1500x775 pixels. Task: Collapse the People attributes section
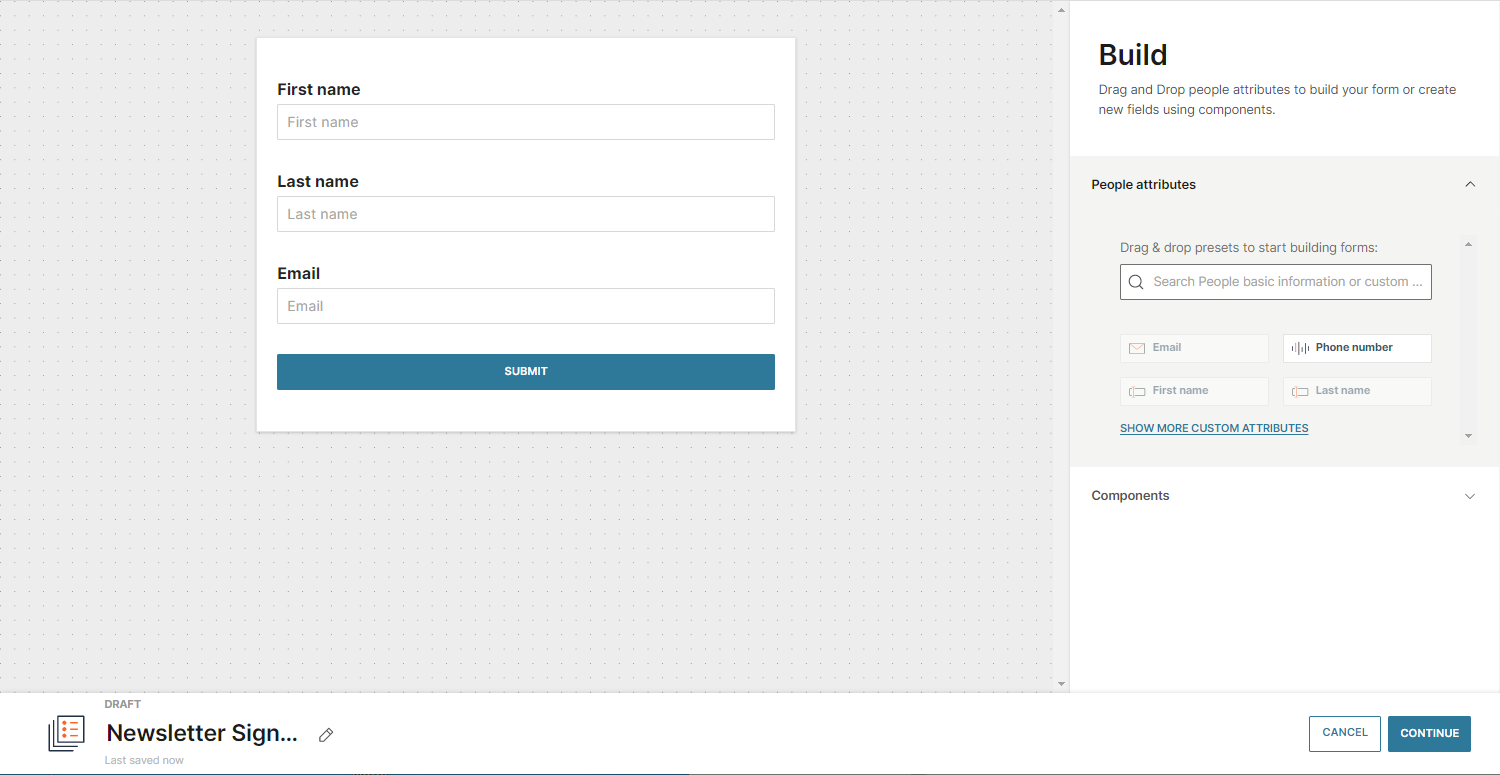pos(1470,185)
